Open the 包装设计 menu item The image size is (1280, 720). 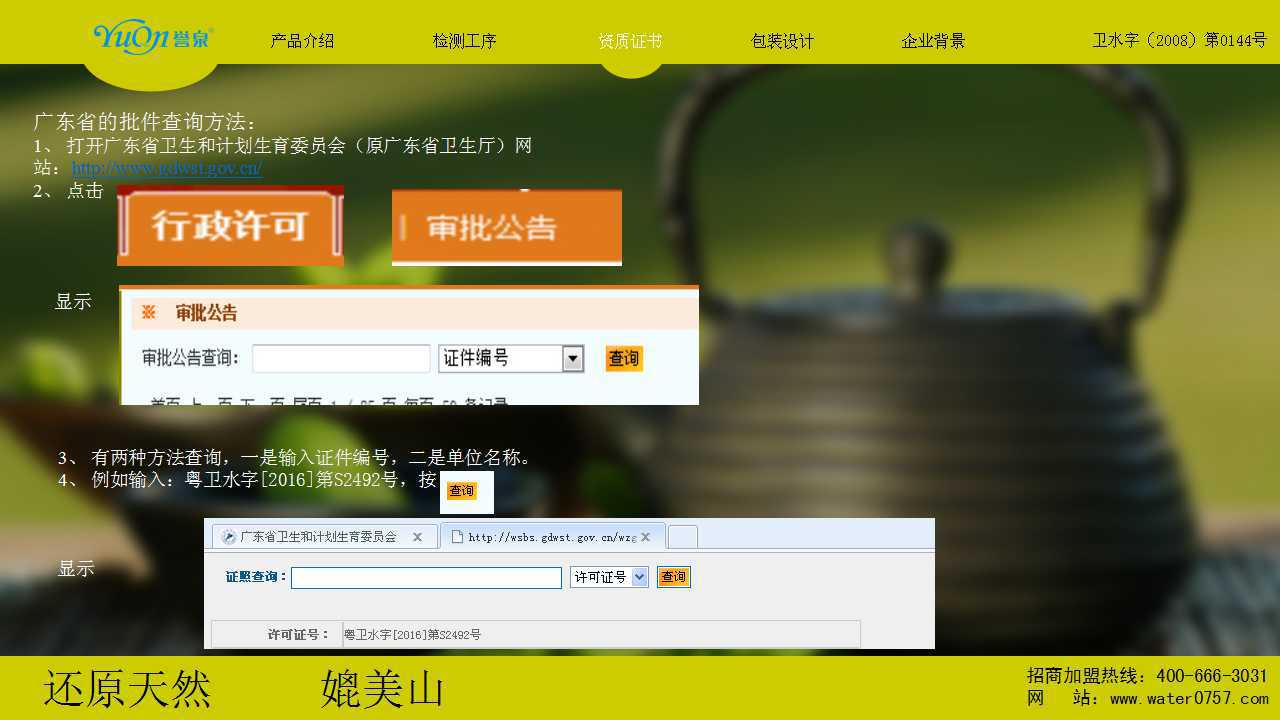(x=783, y=41)
